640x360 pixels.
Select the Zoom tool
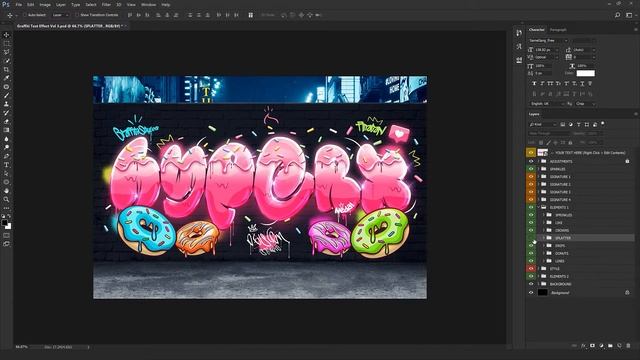pos(6,199)
